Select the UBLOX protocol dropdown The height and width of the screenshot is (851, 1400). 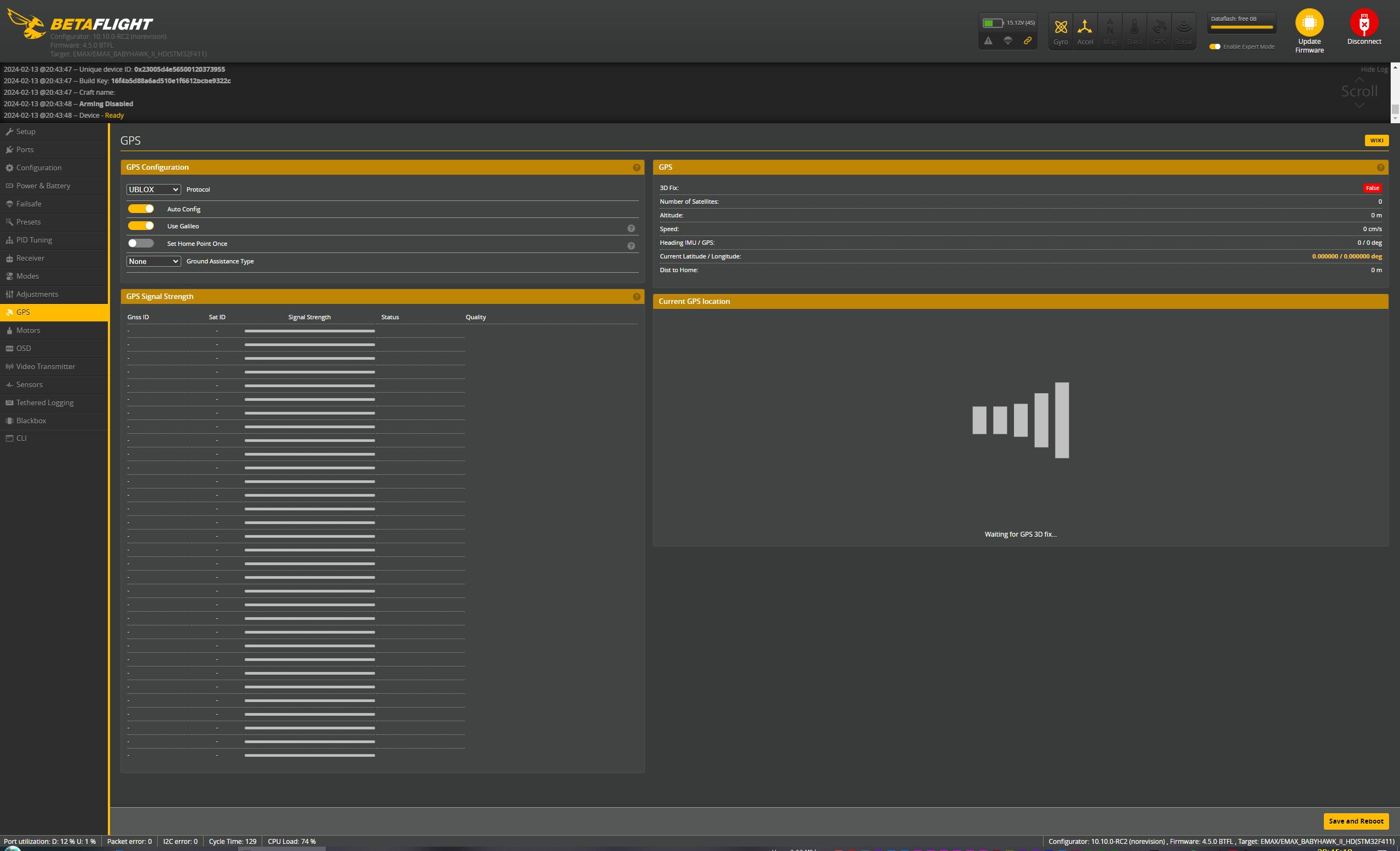coord(153,189)
